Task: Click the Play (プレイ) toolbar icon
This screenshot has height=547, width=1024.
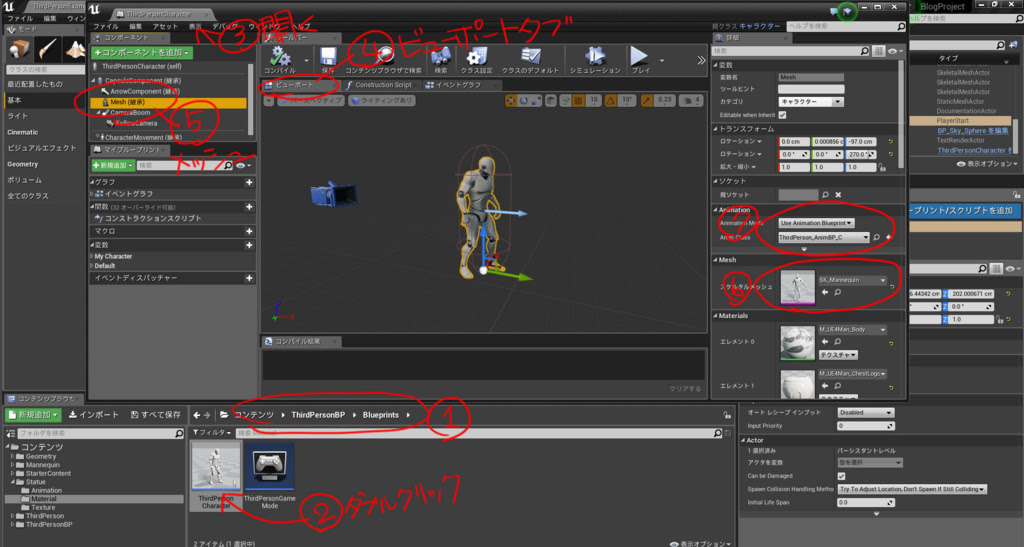Action: 639,56
